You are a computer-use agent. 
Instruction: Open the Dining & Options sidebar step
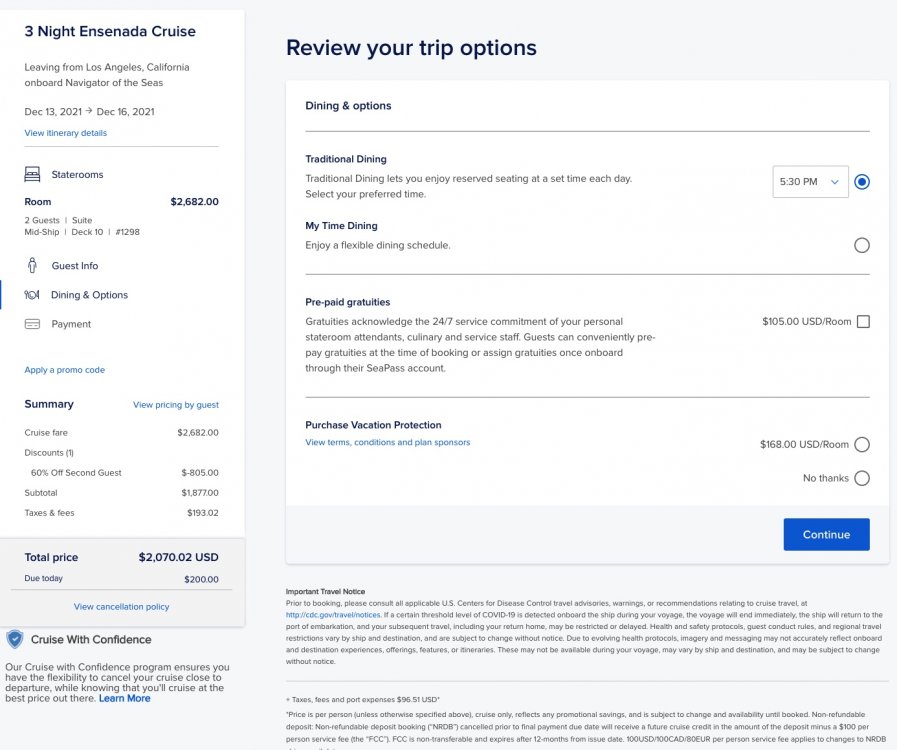coord(89,295)
